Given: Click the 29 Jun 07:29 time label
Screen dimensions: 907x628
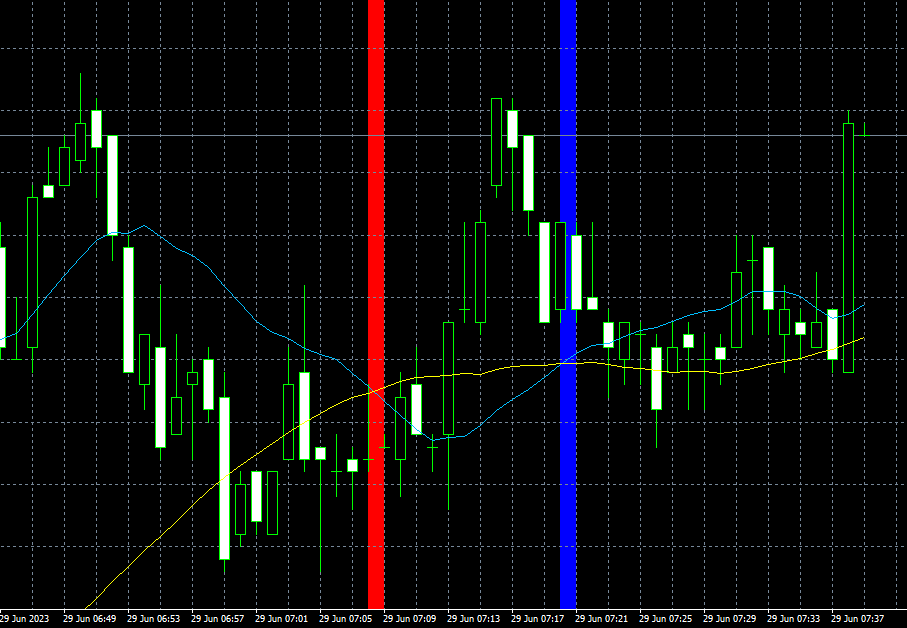Looking at the screenshot, I should click(x=732, y=619).
